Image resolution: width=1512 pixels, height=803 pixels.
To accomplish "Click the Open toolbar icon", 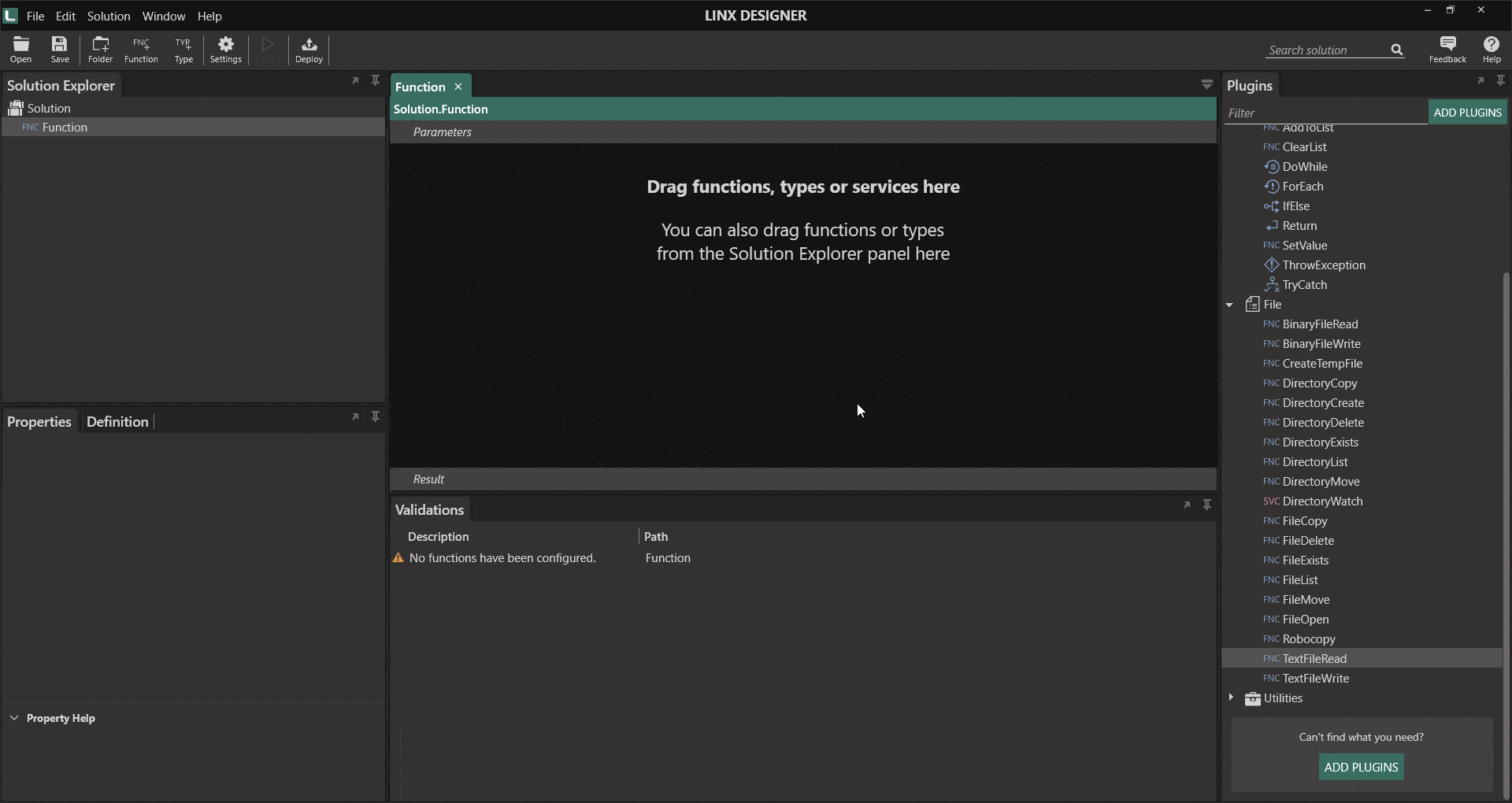I will [x=21, y=50].
